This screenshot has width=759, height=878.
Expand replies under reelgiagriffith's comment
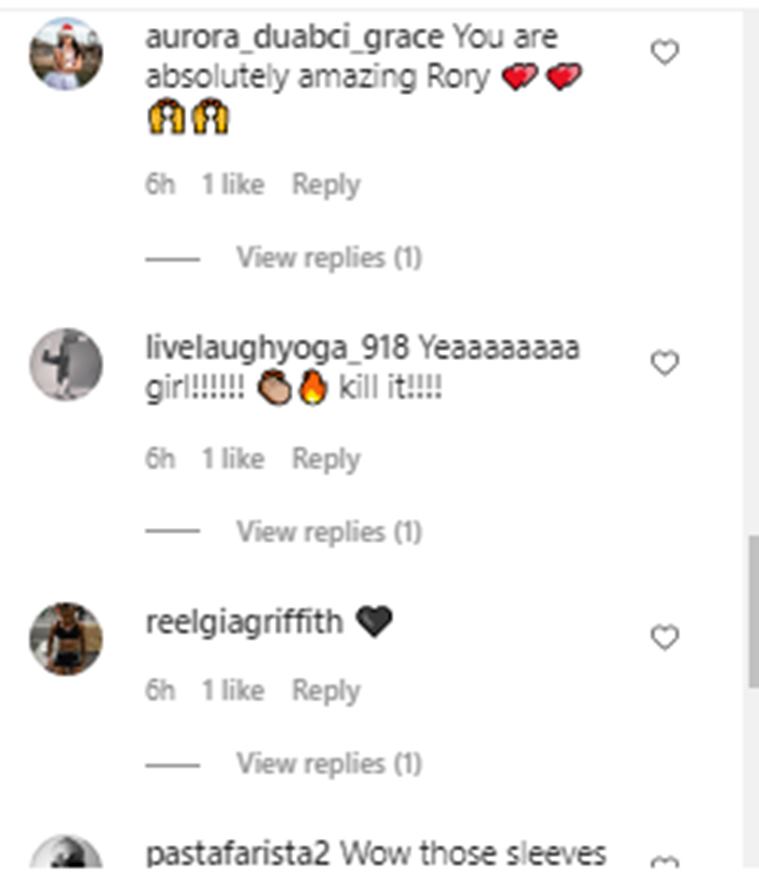[328, 764]
